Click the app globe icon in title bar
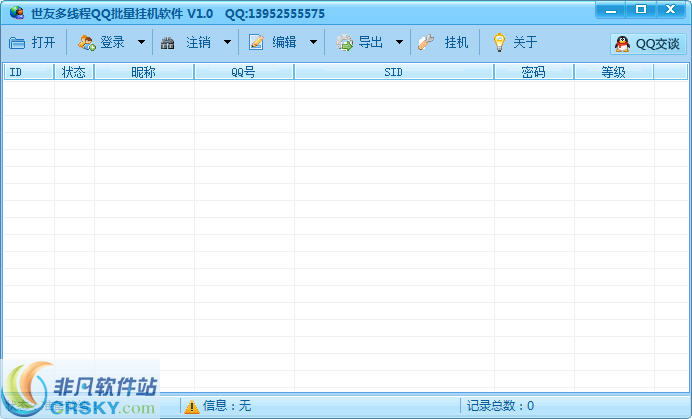The height and width of the screenshot is (419, 692). [17, 12]
